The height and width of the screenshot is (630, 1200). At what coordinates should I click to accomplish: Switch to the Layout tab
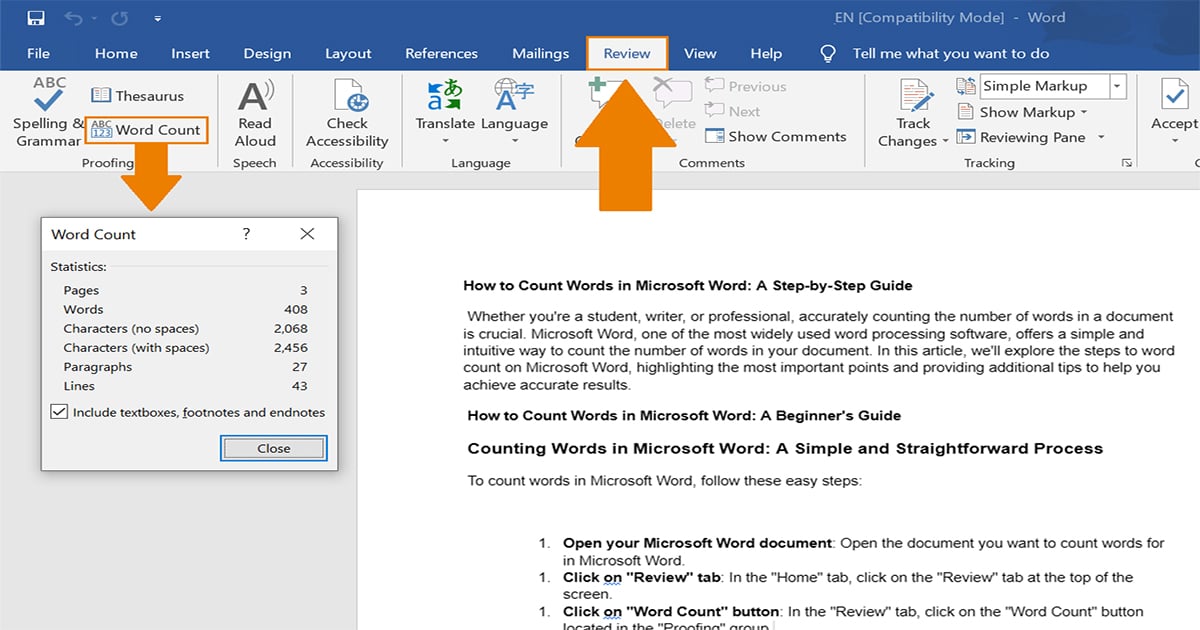(x=348, y=53)
